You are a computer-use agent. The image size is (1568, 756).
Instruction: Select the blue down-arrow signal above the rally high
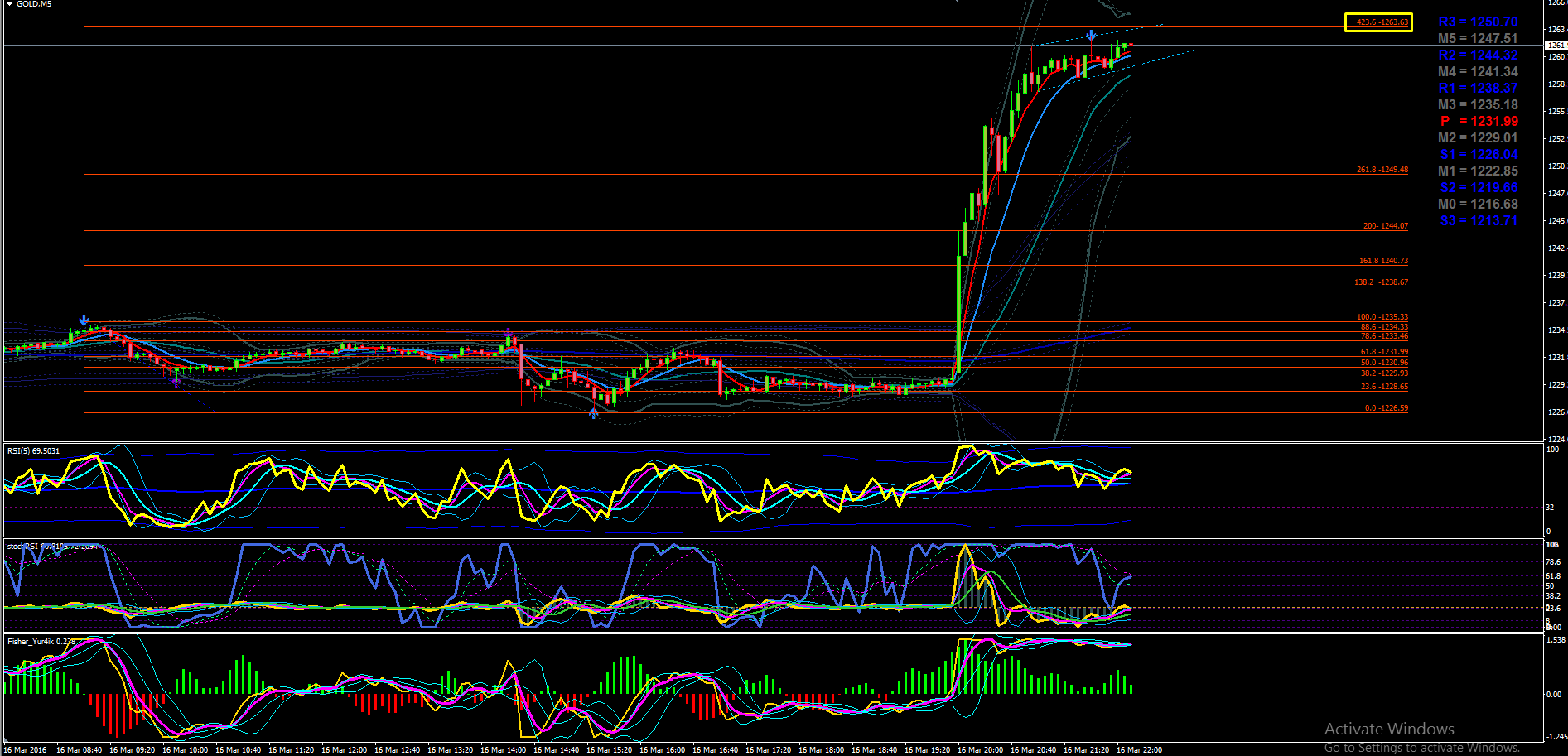click(x=1092, y=36)
